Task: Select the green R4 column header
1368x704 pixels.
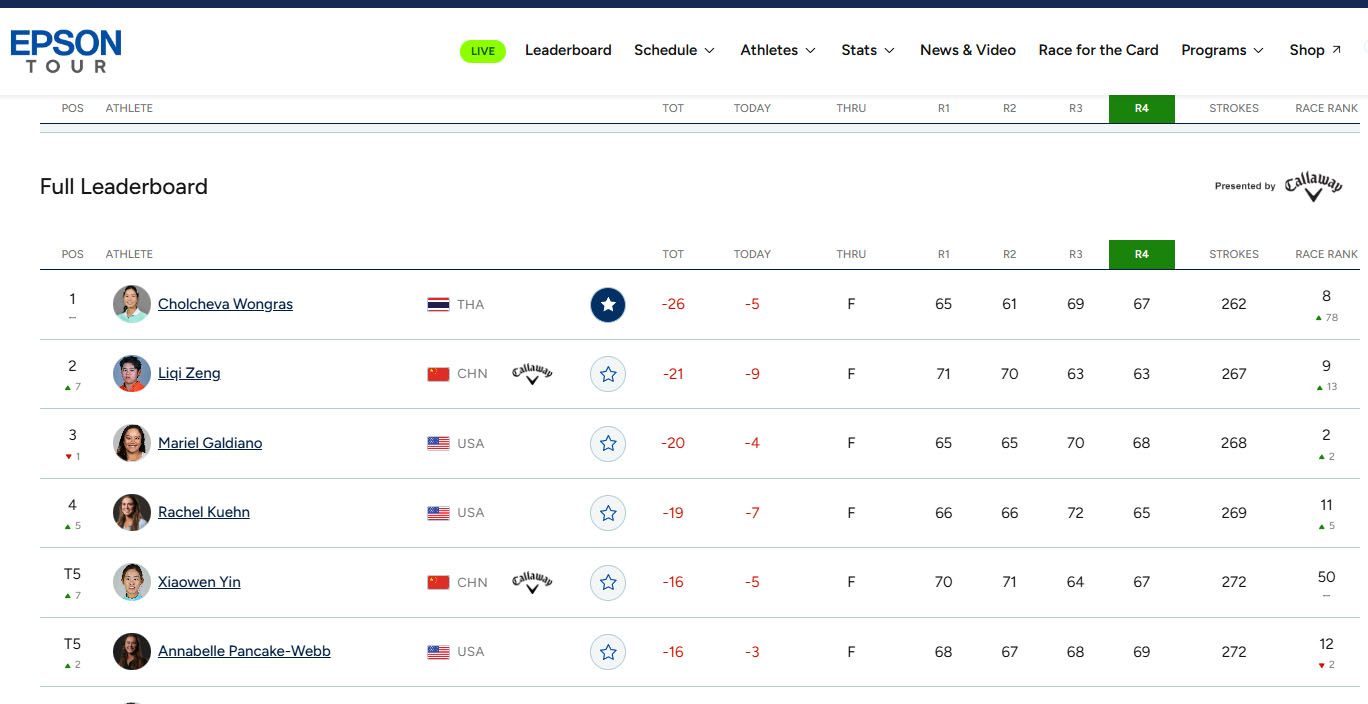Action: coord(1142,254)
